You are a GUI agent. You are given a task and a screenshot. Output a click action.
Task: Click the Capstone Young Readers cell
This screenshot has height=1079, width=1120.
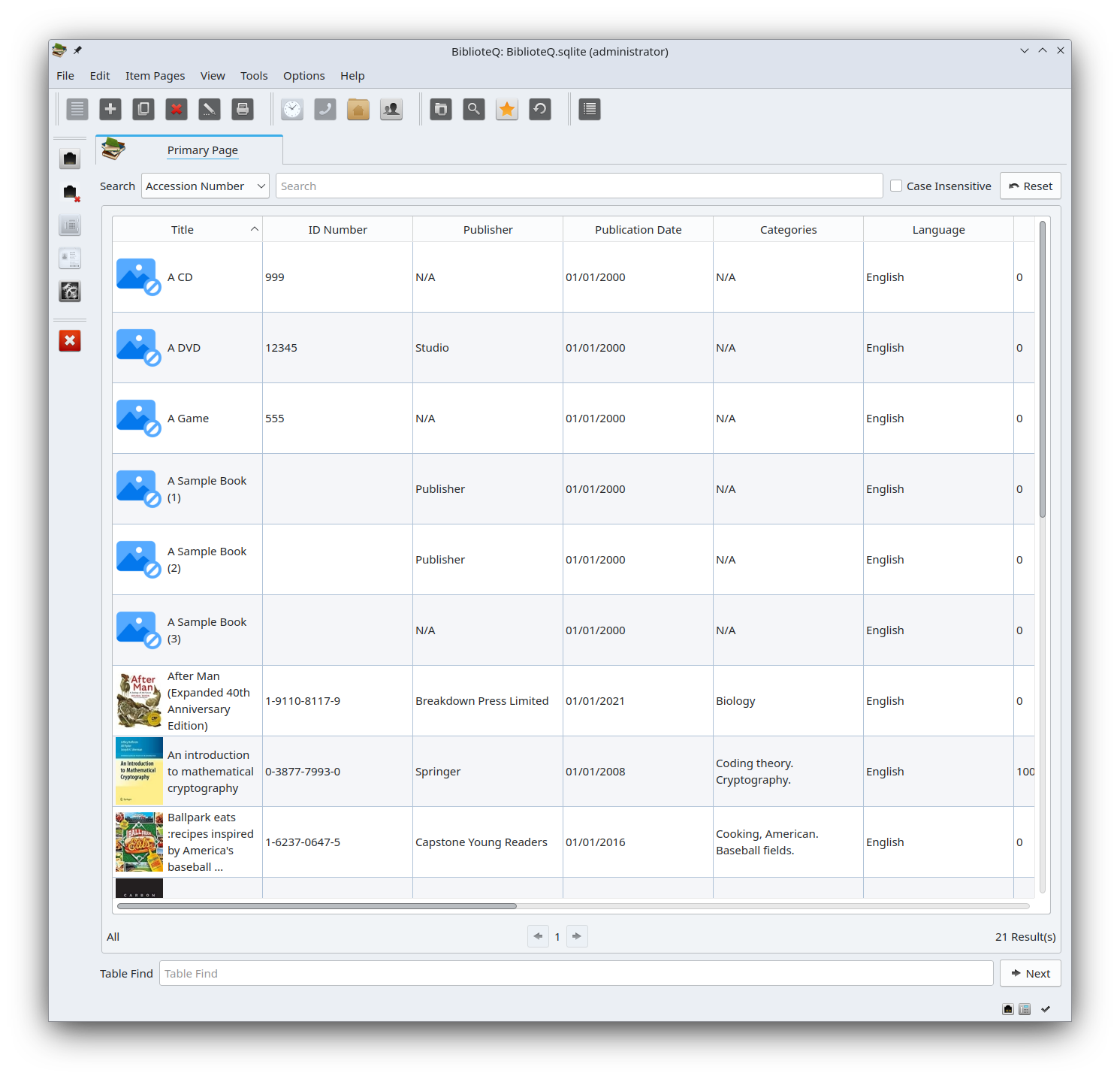(488, 842)
